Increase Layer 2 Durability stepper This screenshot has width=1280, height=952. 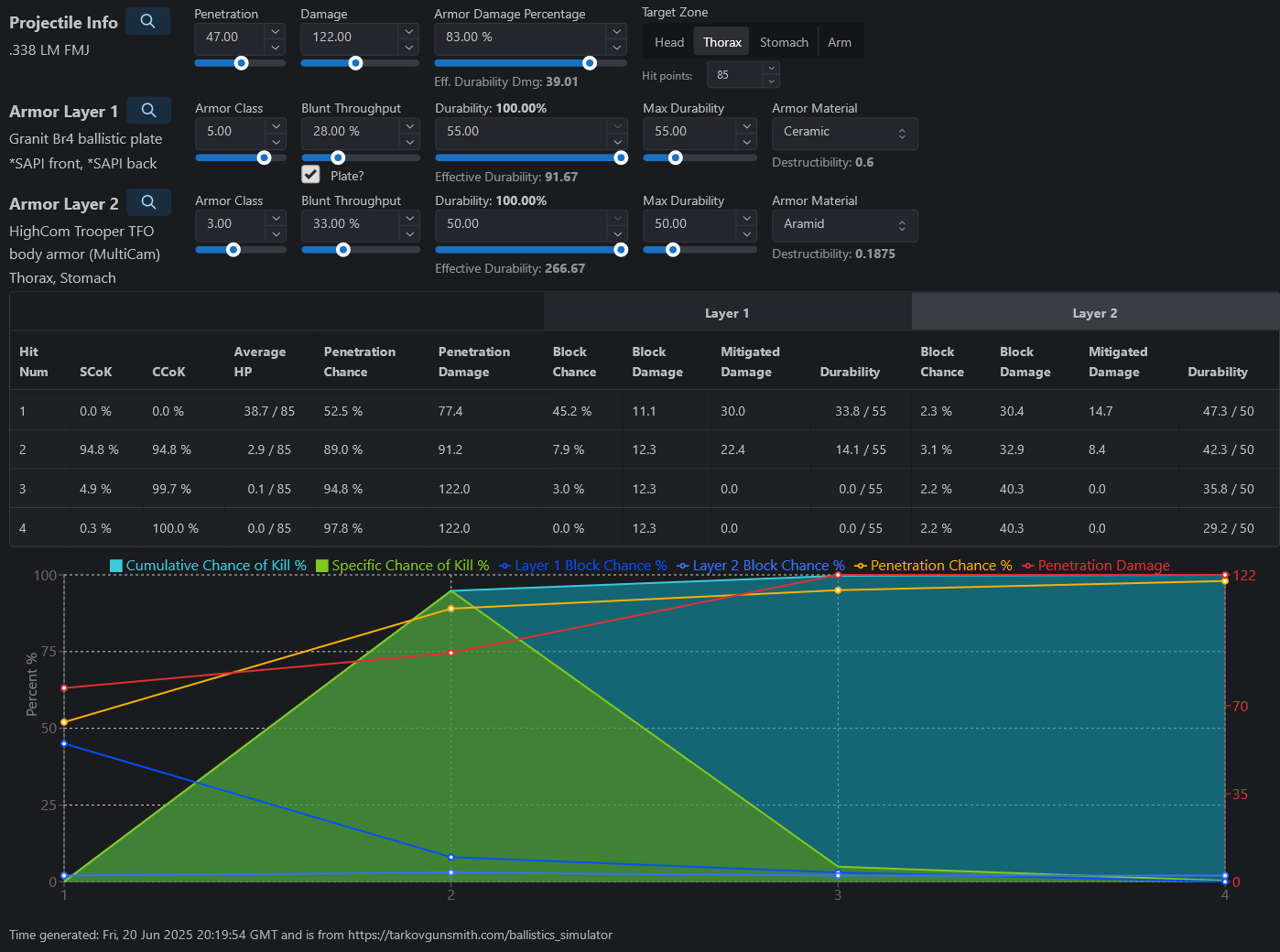[618, 218]
